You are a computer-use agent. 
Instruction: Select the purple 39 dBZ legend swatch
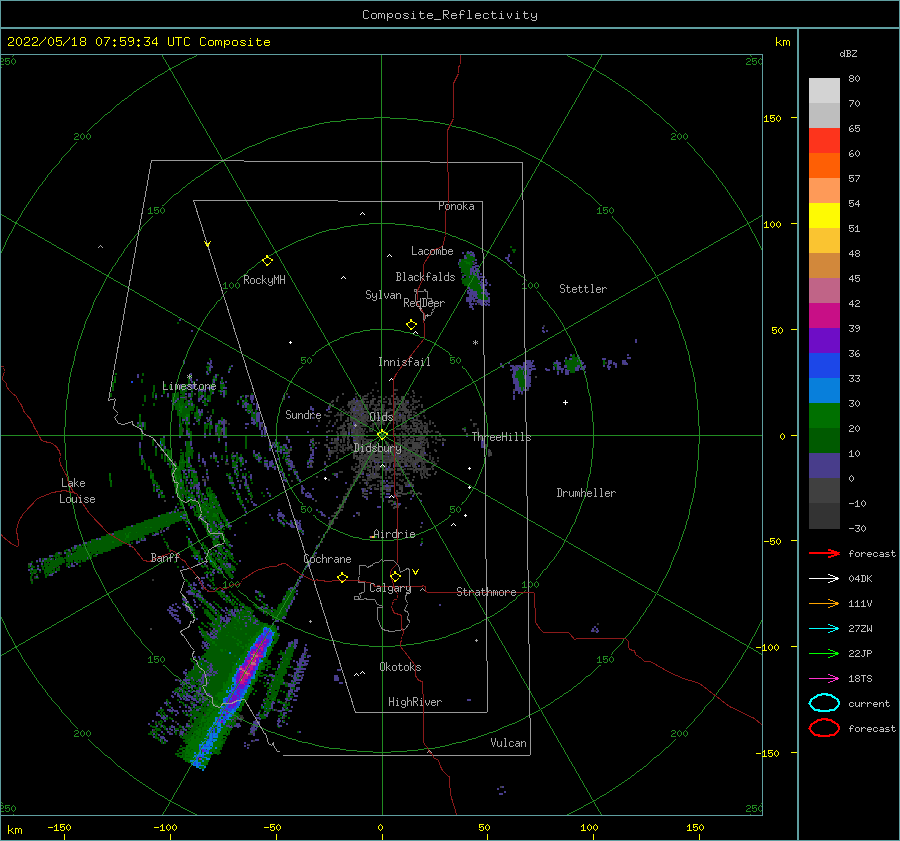[824, 340]
